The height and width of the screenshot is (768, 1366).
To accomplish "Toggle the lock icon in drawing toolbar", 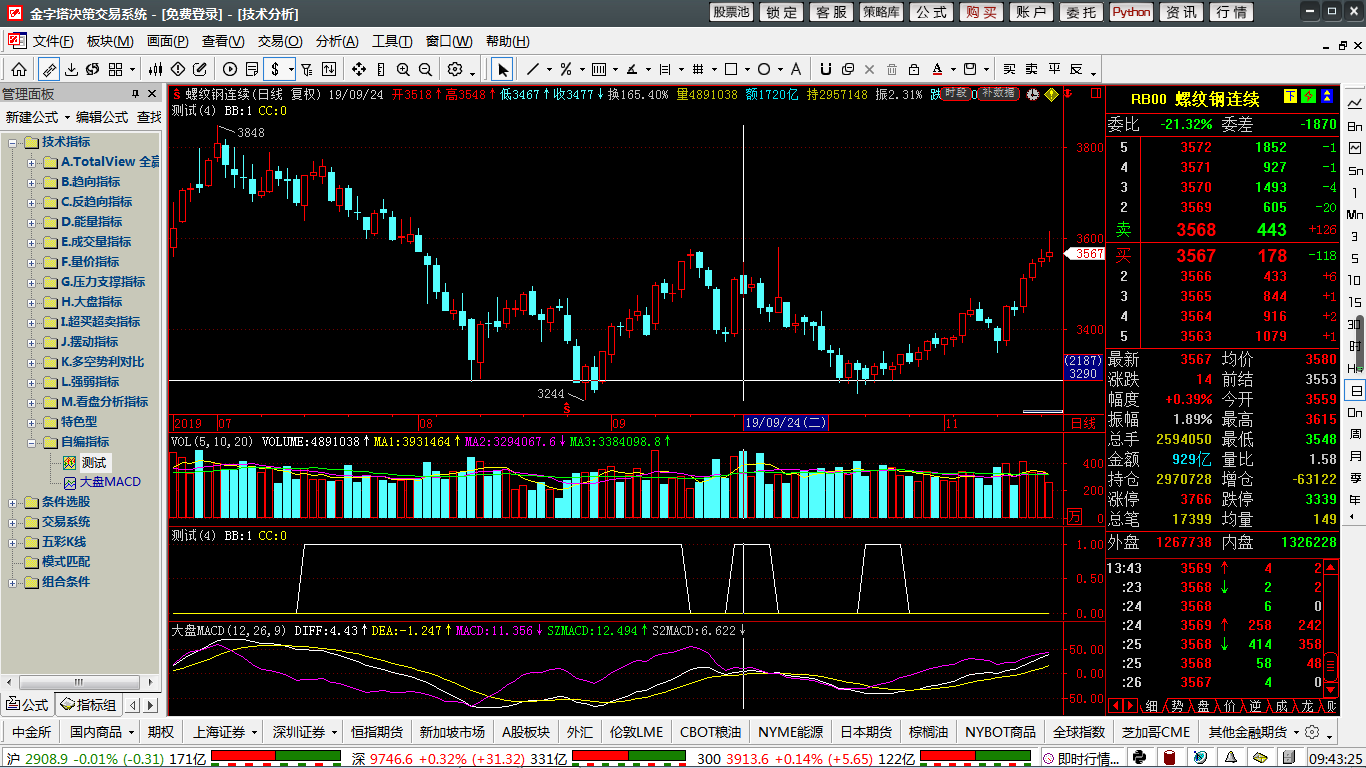I will [x=914, y=69].
